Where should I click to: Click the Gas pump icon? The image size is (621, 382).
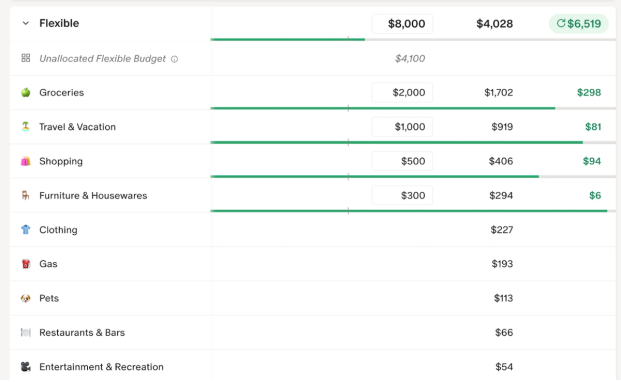(26, 264)
